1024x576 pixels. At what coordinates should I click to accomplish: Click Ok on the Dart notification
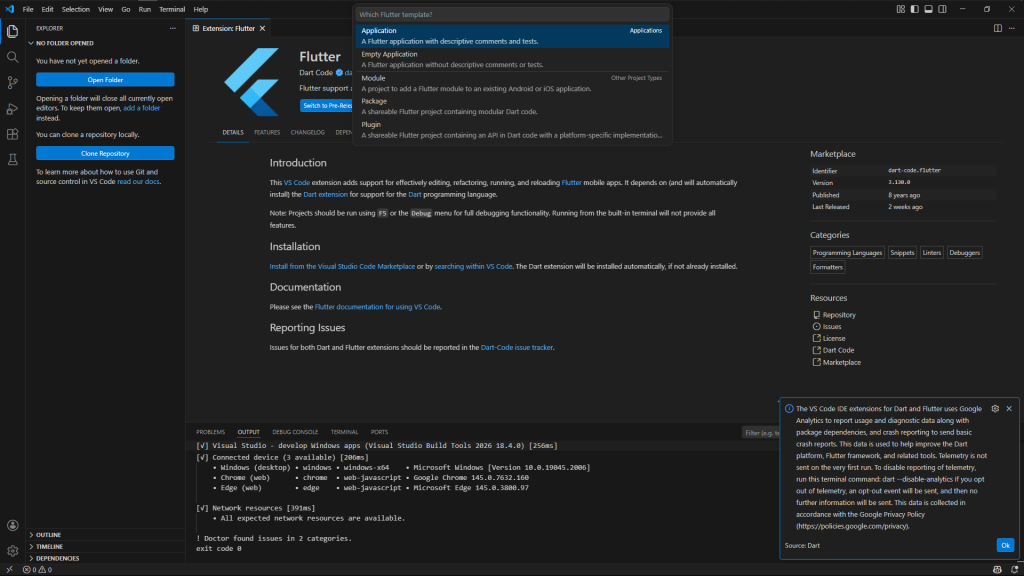[1005, 545]
